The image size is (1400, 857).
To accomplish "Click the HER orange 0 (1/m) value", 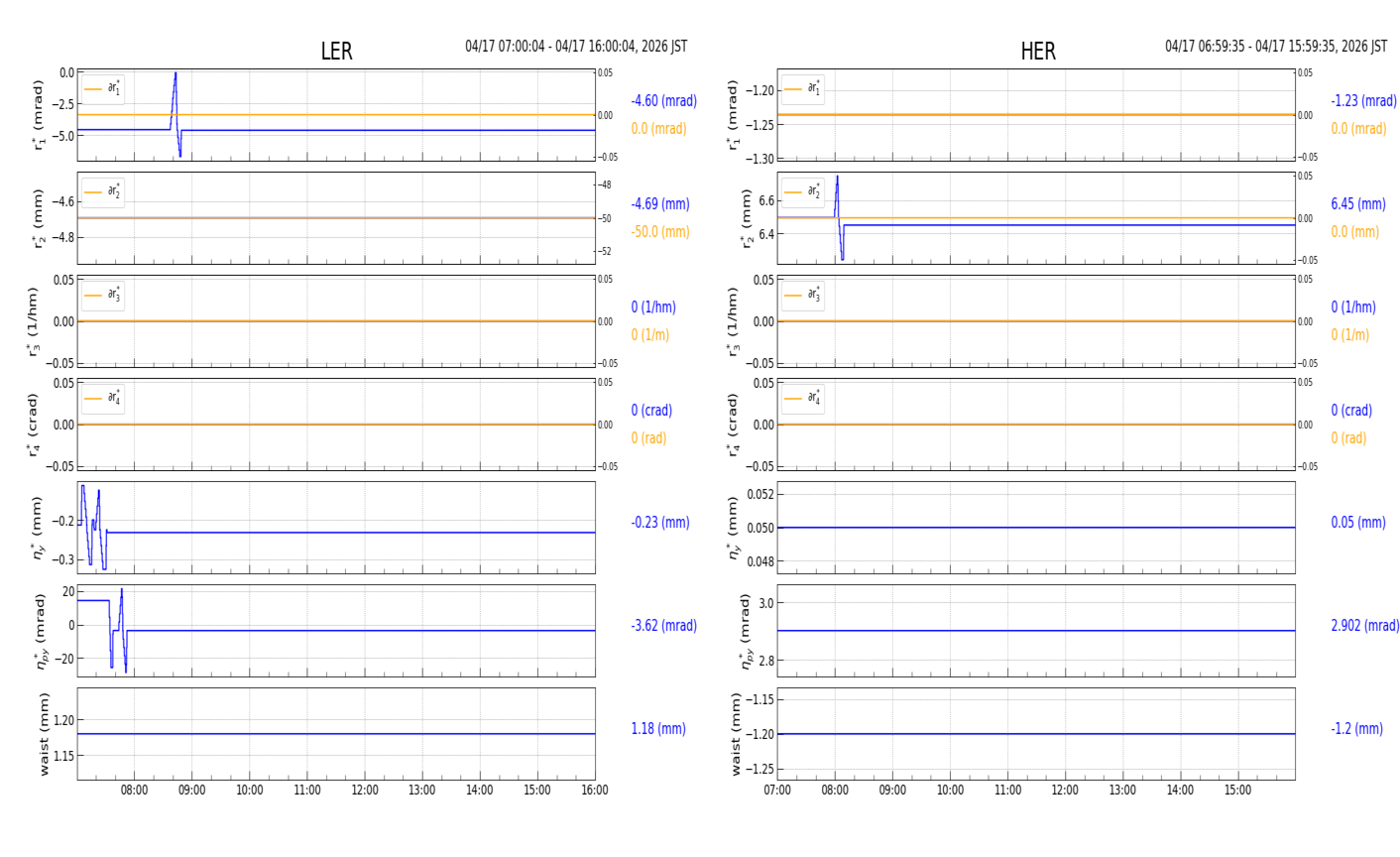I will [1350, 335].
